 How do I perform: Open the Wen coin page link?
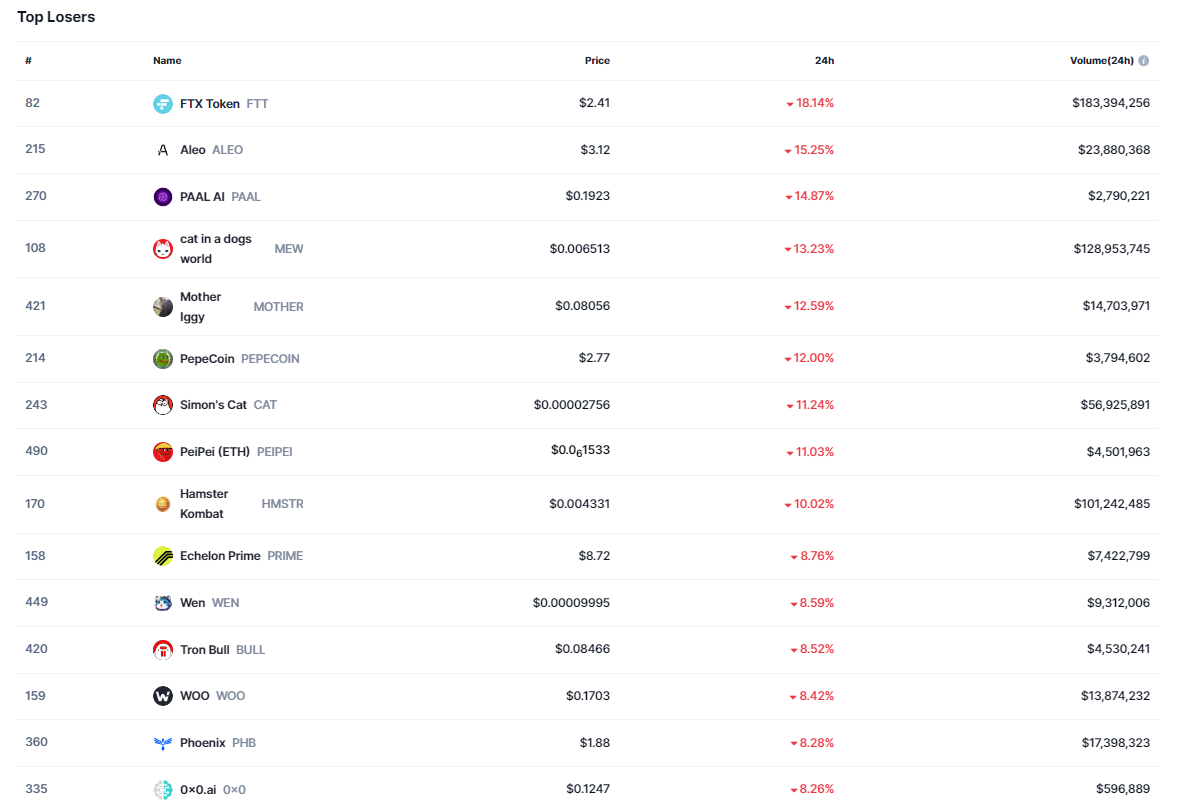point(192,603)
